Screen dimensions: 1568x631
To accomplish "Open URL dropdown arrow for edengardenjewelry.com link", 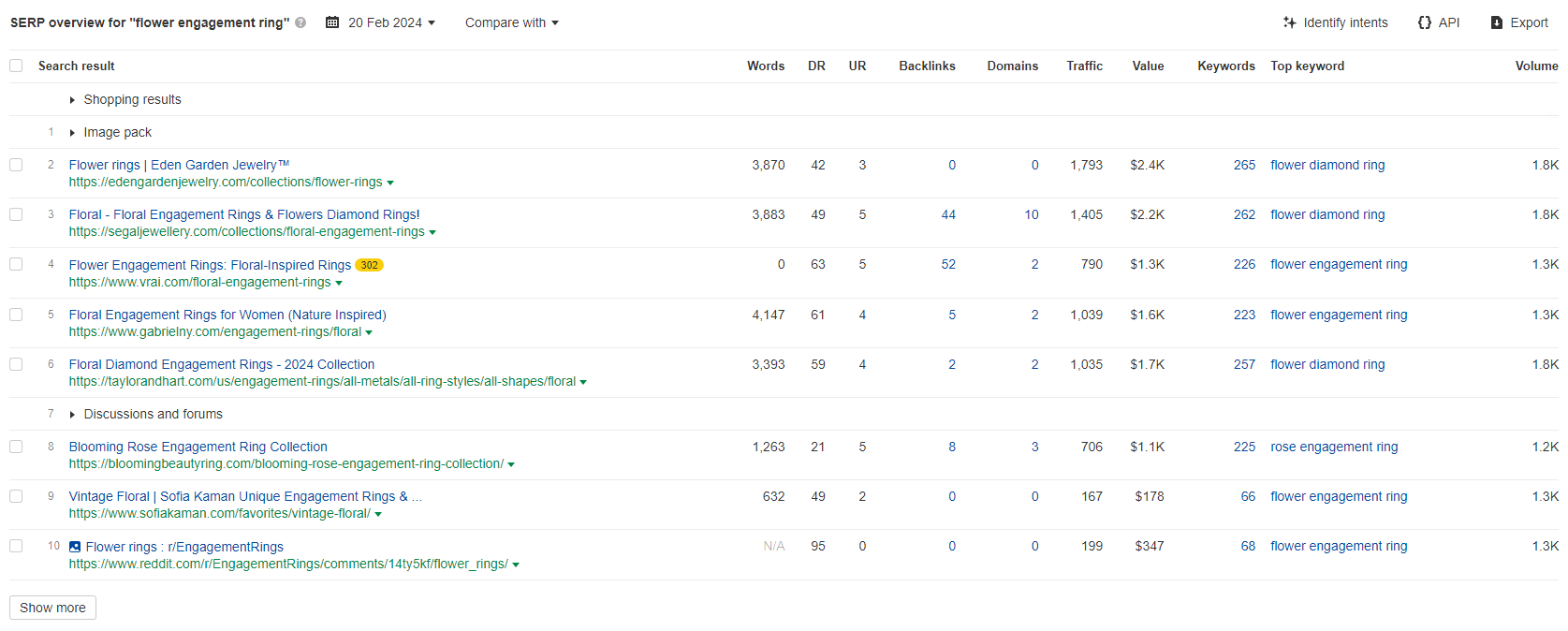I will (x=390, y=183).
